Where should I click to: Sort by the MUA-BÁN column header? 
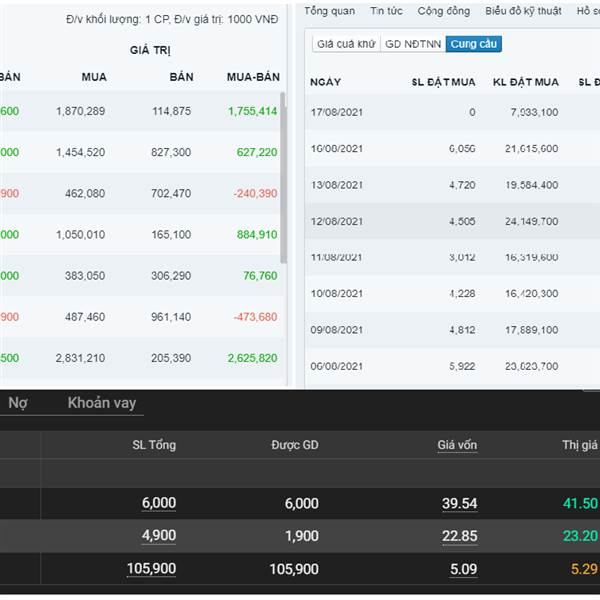click(x=252, y=77)
